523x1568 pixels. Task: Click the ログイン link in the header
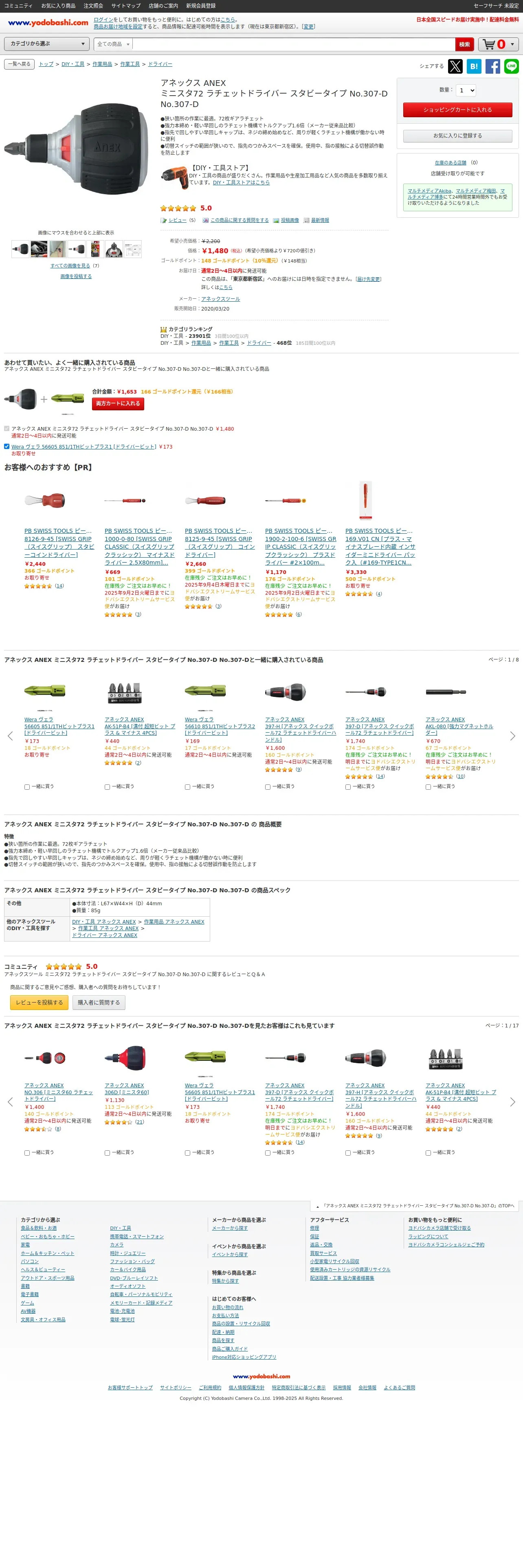tap(103, 20)
